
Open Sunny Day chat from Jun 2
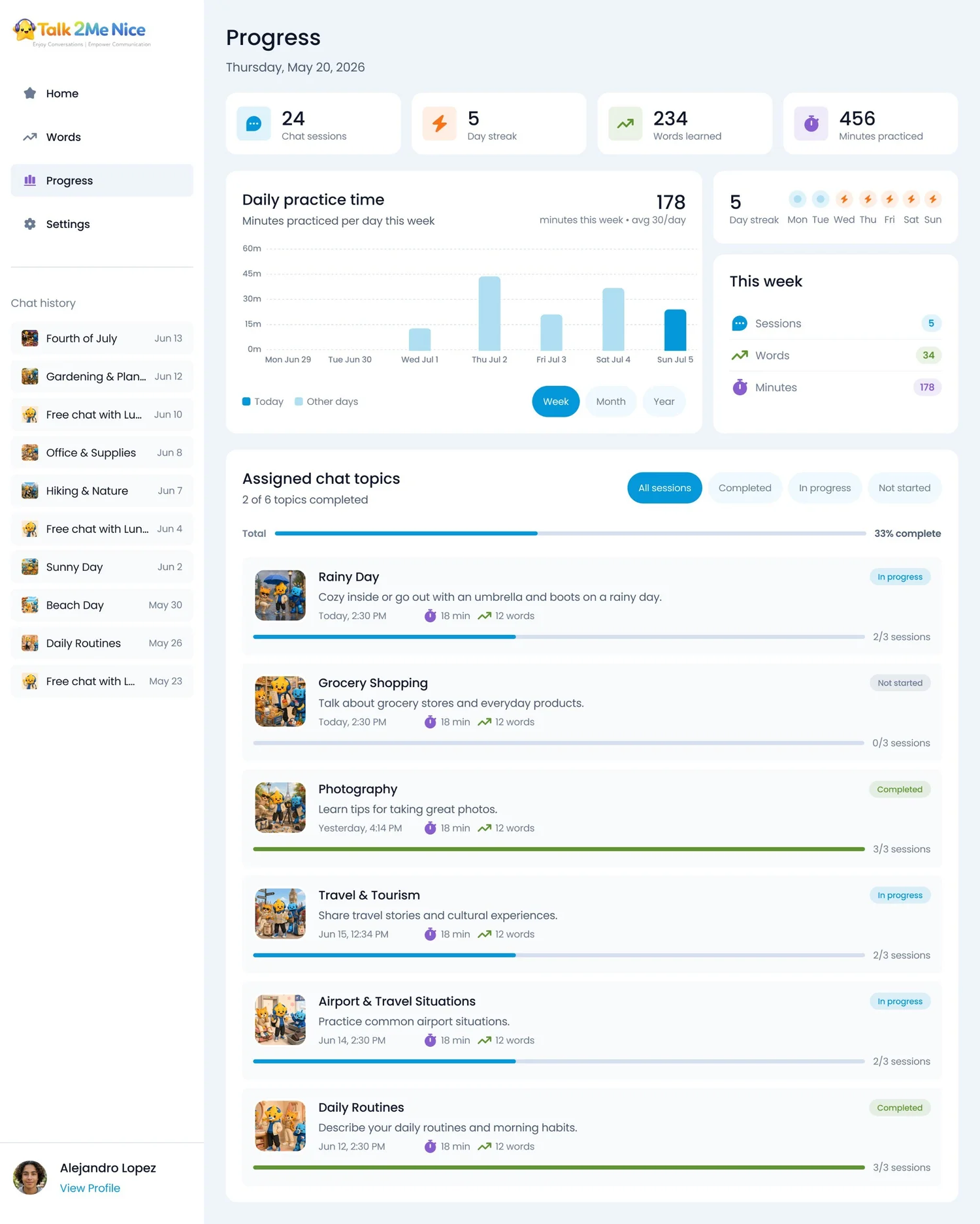pos(102,567)
